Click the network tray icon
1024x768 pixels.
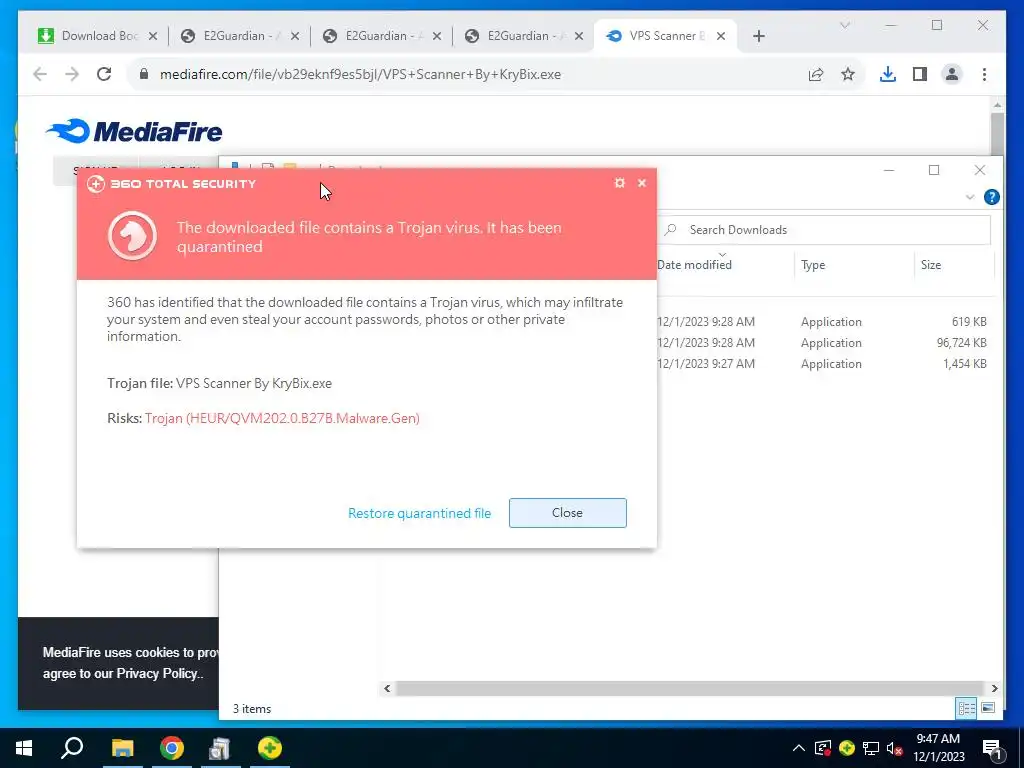pyautogui.click(x=871, y=748)
